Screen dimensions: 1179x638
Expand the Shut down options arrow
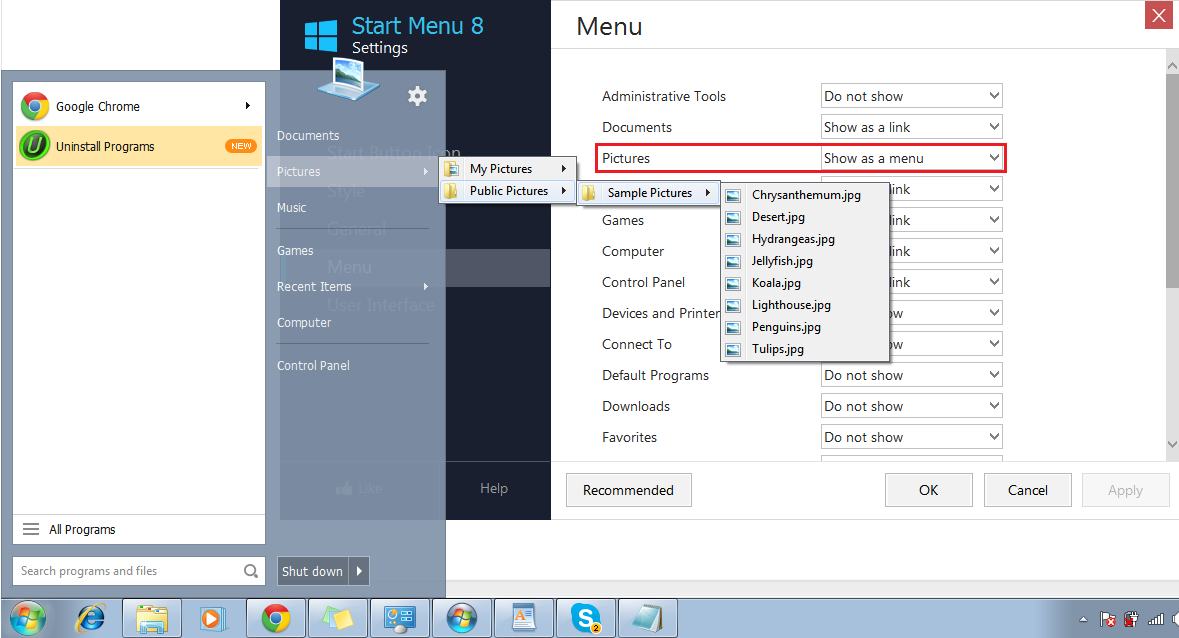[x=359, y=571]
